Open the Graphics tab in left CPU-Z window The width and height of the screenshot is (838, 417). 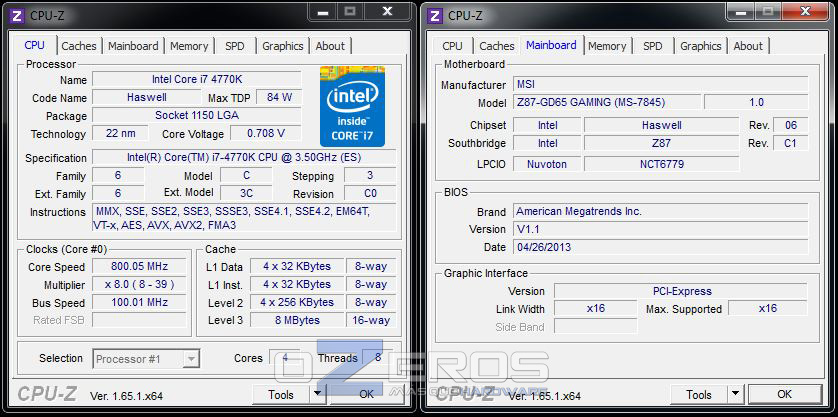pos(283,46)
